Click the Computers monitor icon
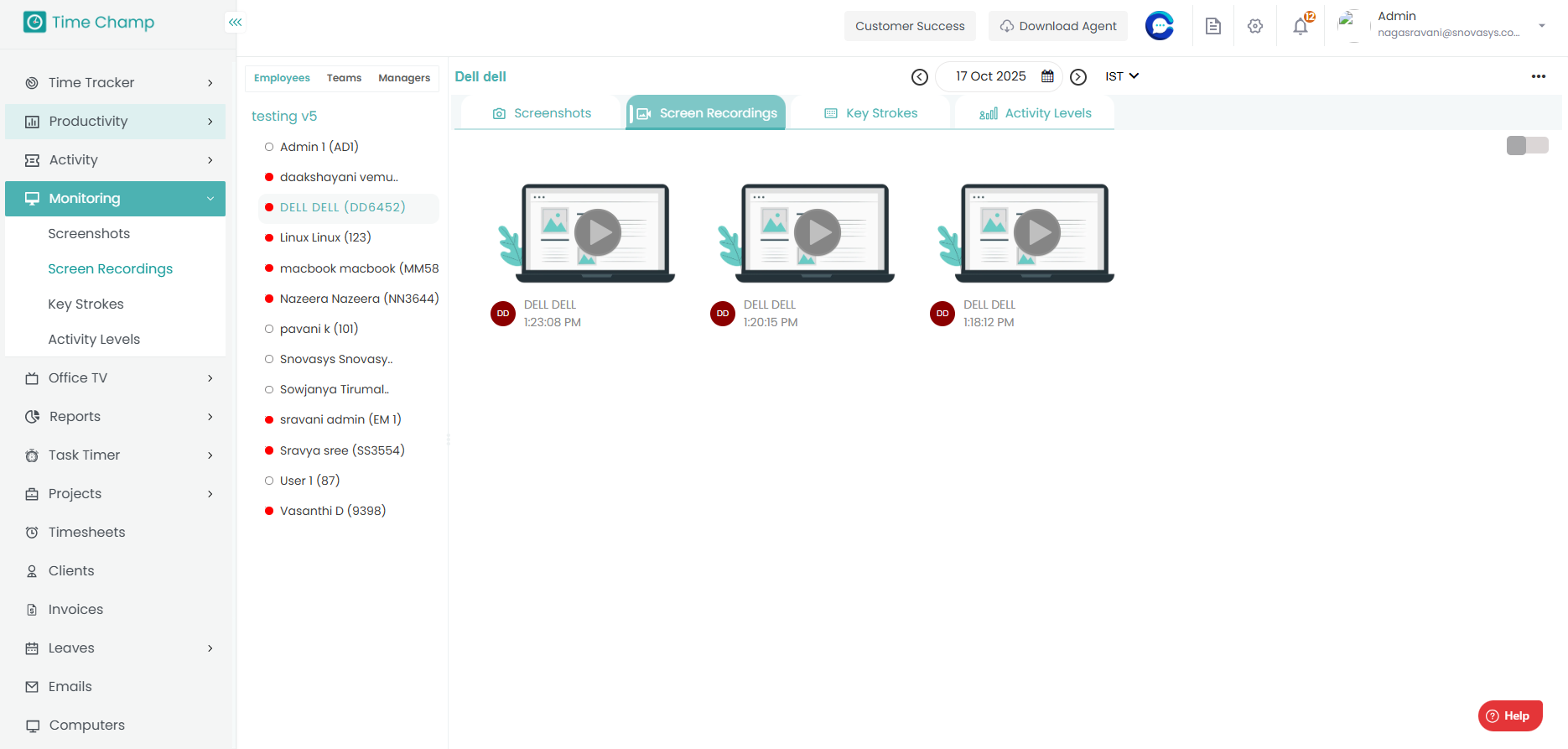Viewport: 1568px width, 749px height. [33, 726]
